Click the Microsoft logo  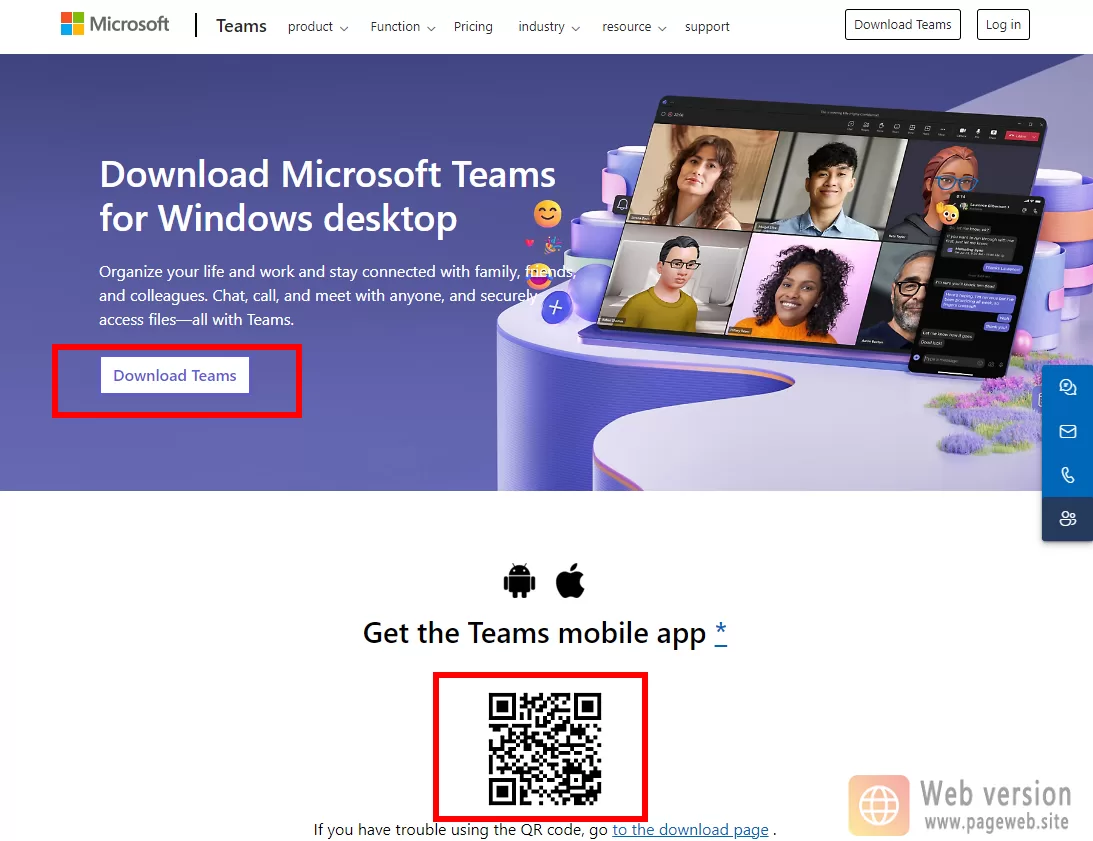click(x=115, y=24)
